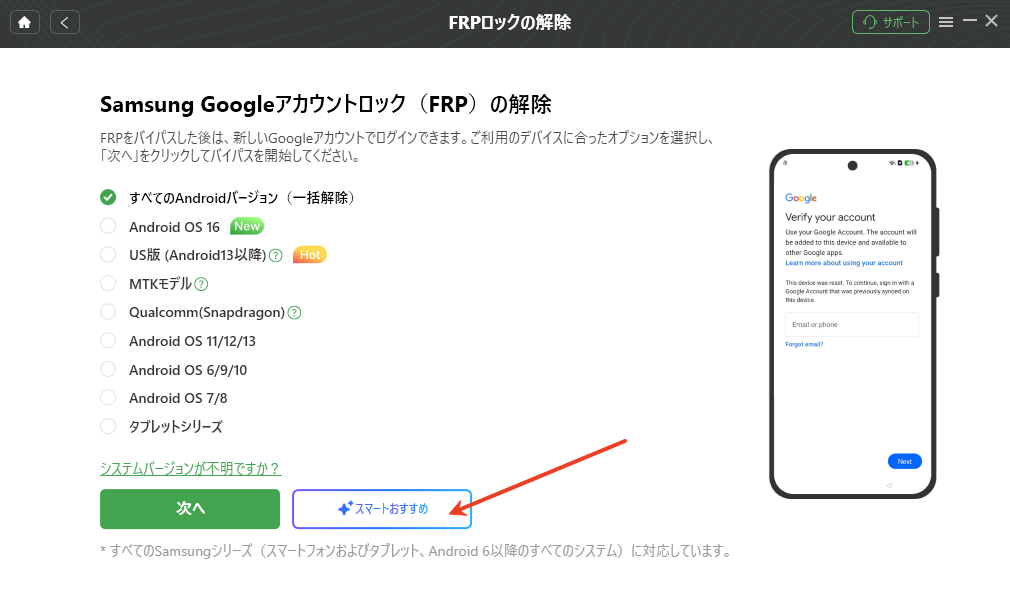Click the home icon in title bar

click(x=24, y=22)
